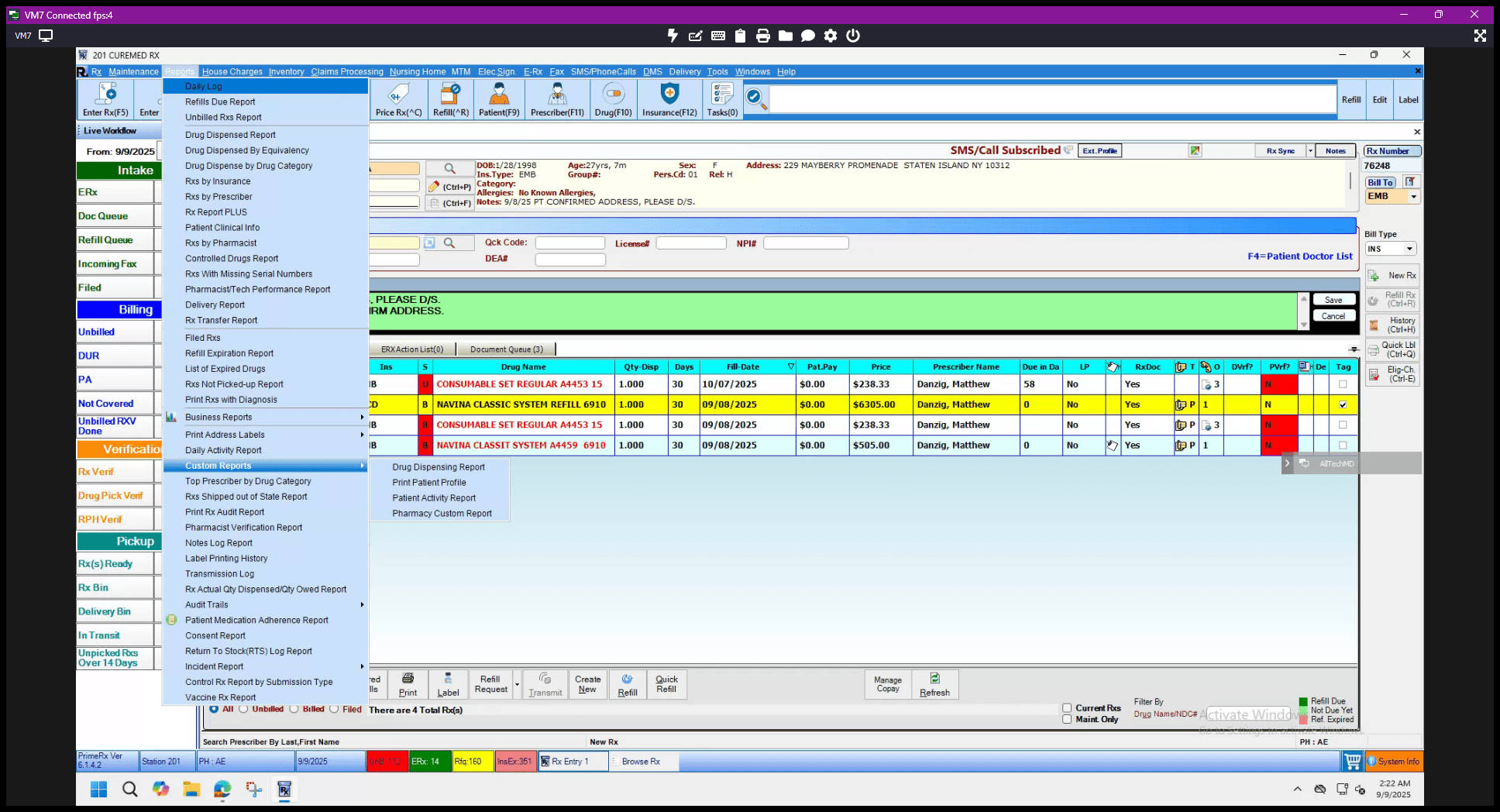The image size is (1500, 812).
Task: Click the yellow Rfq:160 status indicator
Action: coord(472,762)
